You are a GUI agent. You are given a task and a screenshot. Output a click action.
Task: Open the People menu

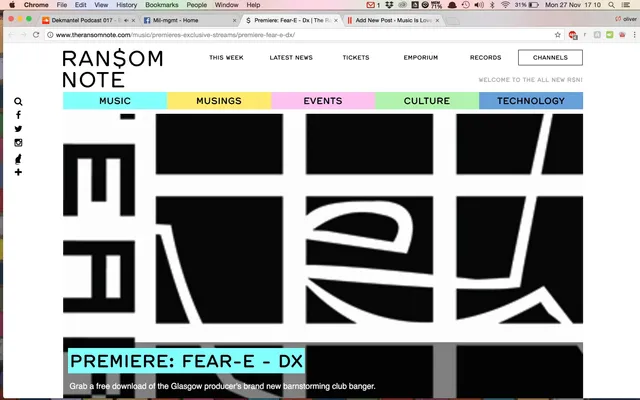tap(197, 5)
